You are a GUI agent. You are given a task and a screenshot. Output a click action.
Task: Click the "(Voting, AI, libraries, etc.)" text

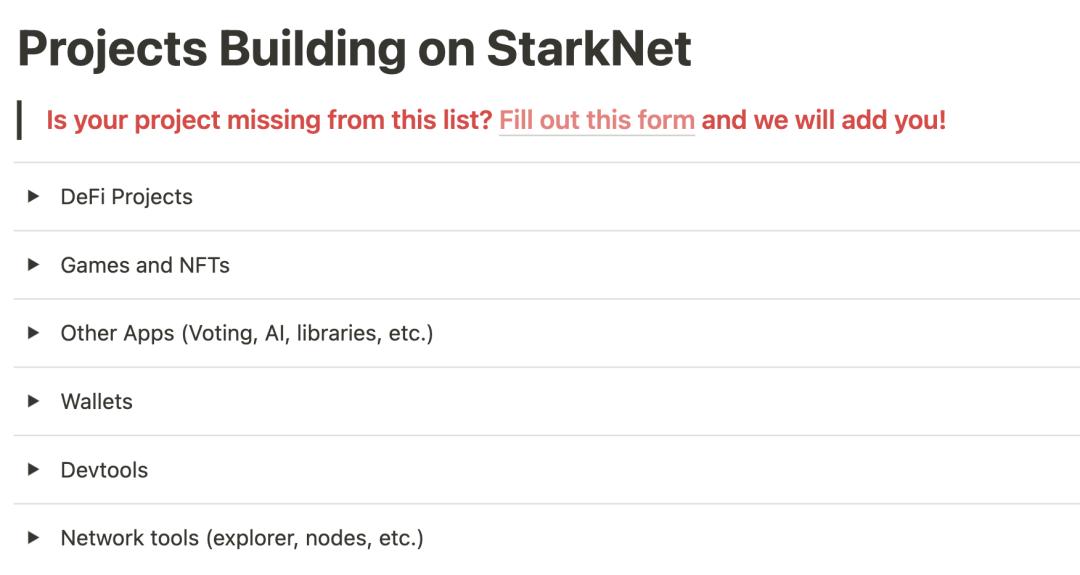[x=307, y=333]
